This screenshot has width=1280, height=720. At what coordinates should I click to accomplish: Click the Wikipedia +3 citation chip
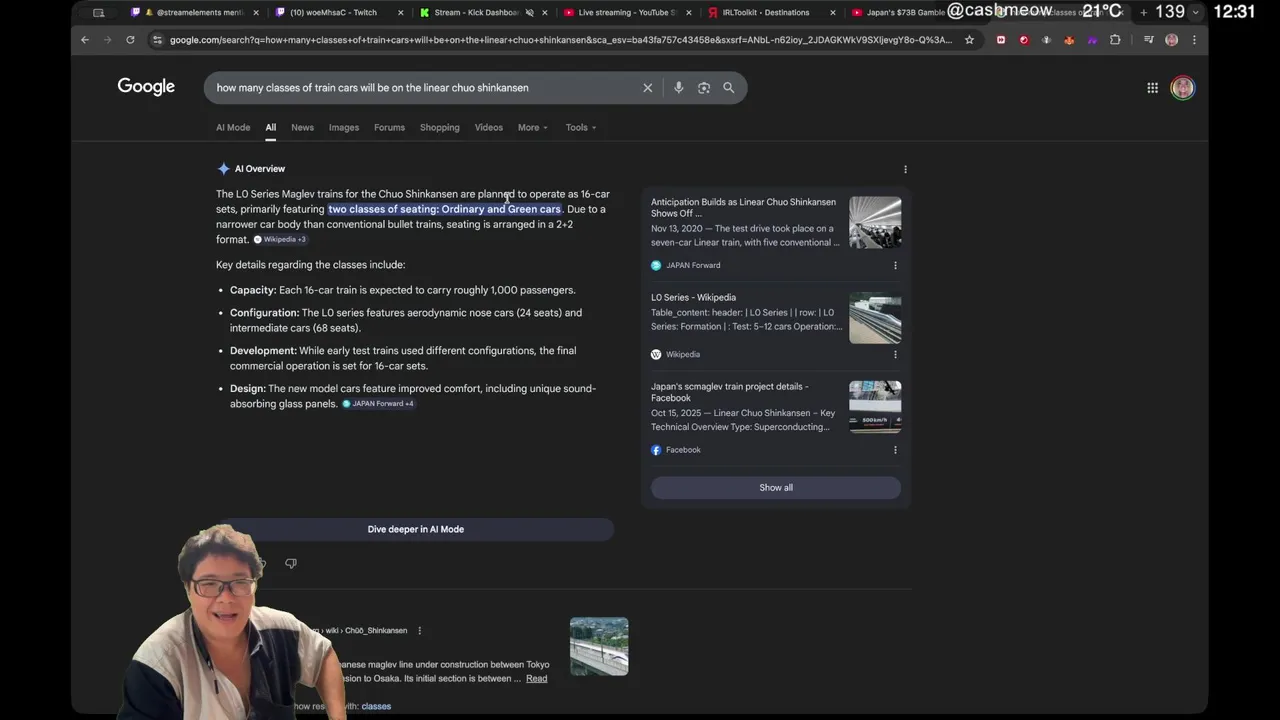[280, 240]
